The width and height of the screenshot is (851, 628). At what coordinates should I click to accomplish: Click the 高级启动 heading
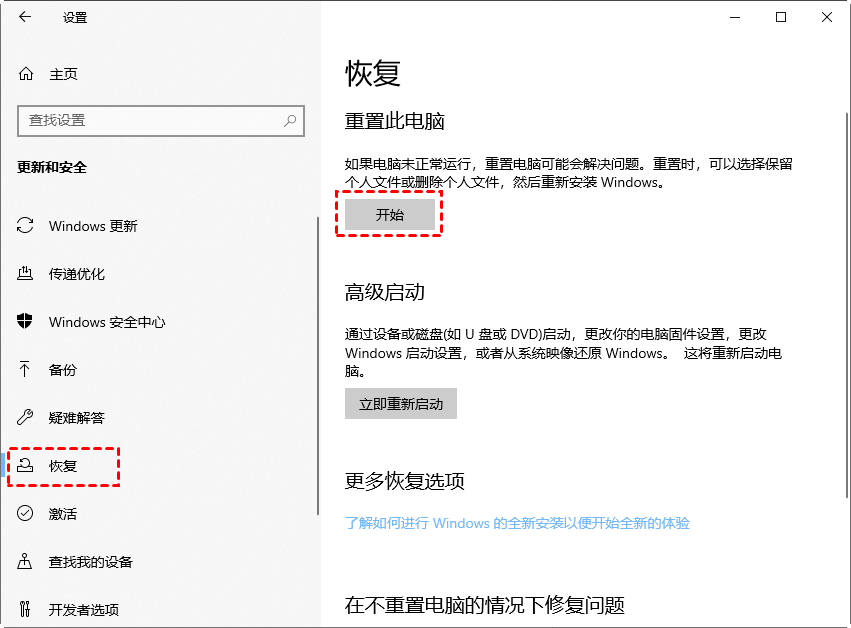[384, 292]
